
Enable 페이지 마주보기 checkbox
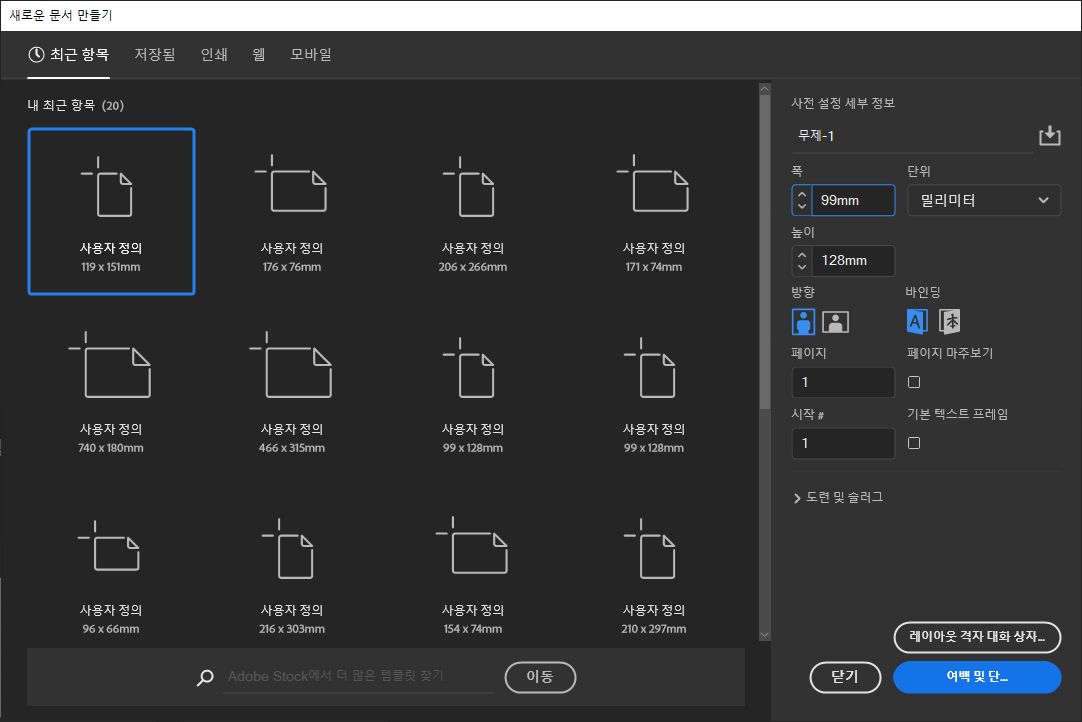click(916, 381)
